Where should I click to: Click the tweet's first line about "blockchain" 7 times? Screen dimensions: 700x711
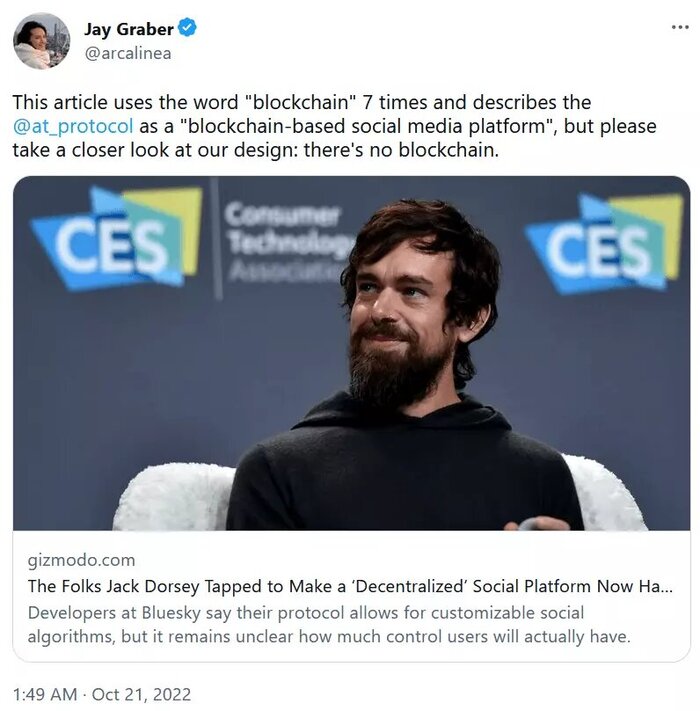coord(301,103)
